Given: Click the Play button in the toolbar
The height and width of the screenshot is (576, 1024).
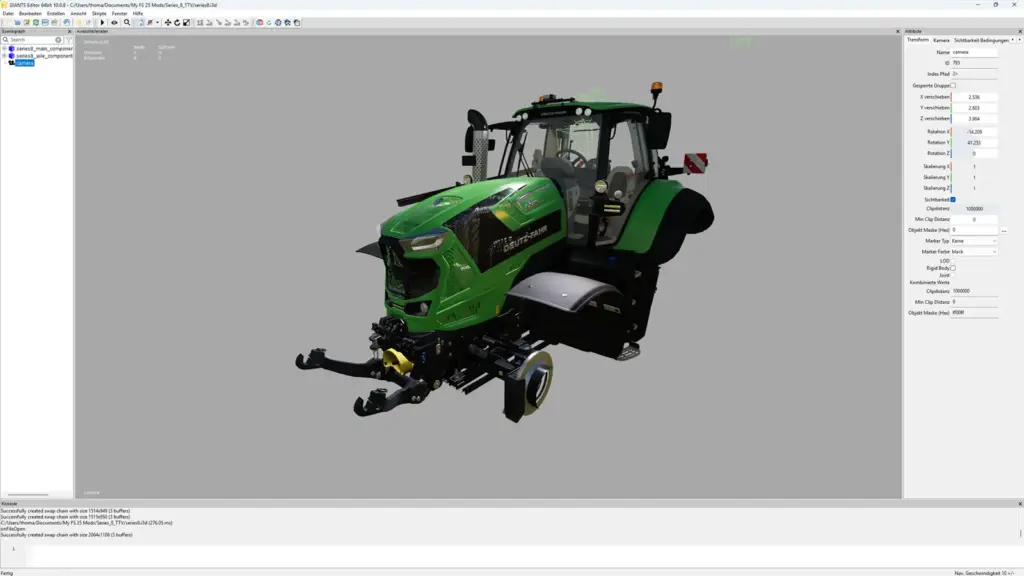Looking at the screenshot, I should click(x=102, y=22).
